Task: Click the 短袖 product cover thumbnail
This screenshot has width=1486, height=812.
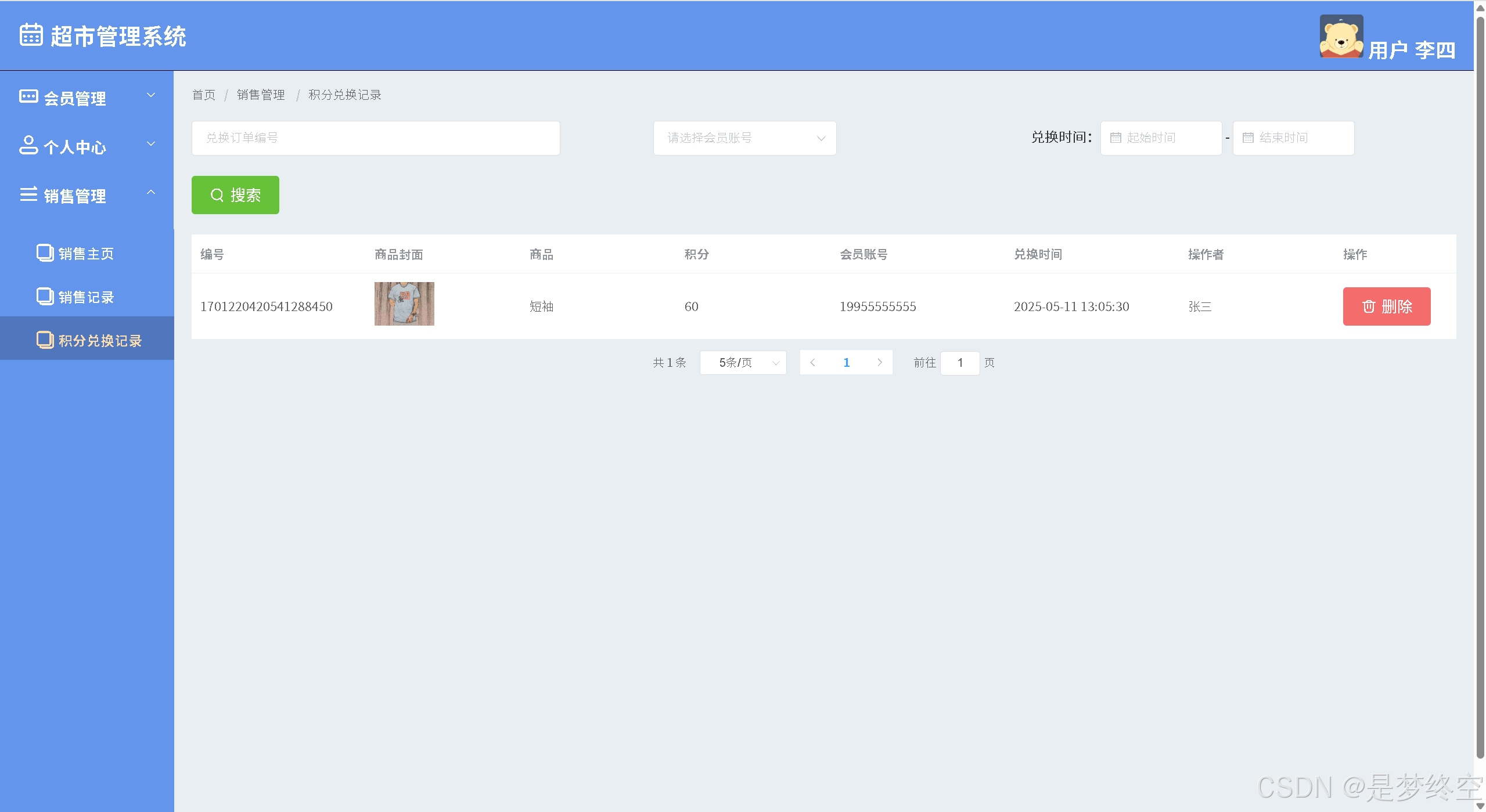Action: (x=404, y=304)
